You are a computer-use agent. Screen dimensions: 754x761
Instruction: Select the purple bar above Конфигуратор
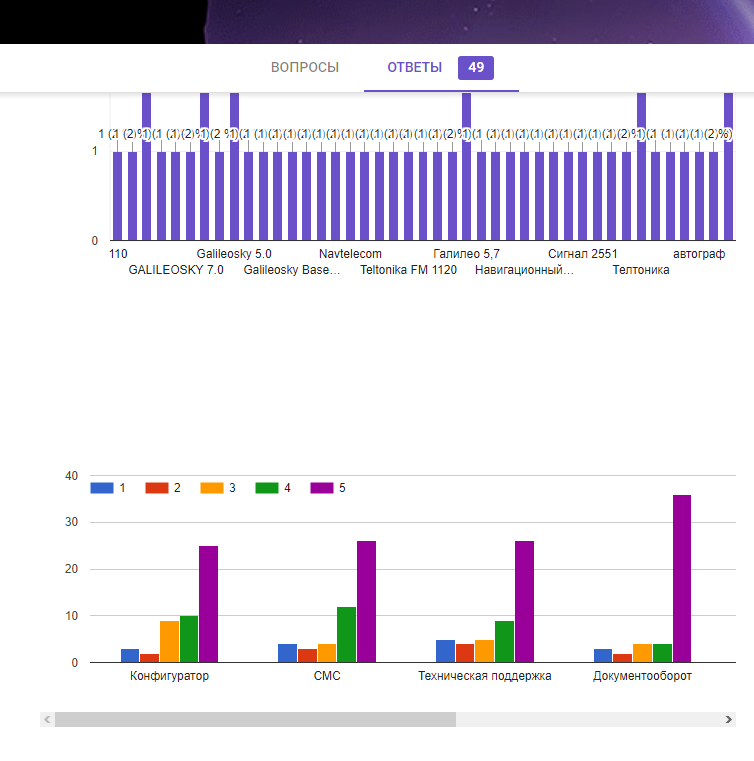(208, 603)
